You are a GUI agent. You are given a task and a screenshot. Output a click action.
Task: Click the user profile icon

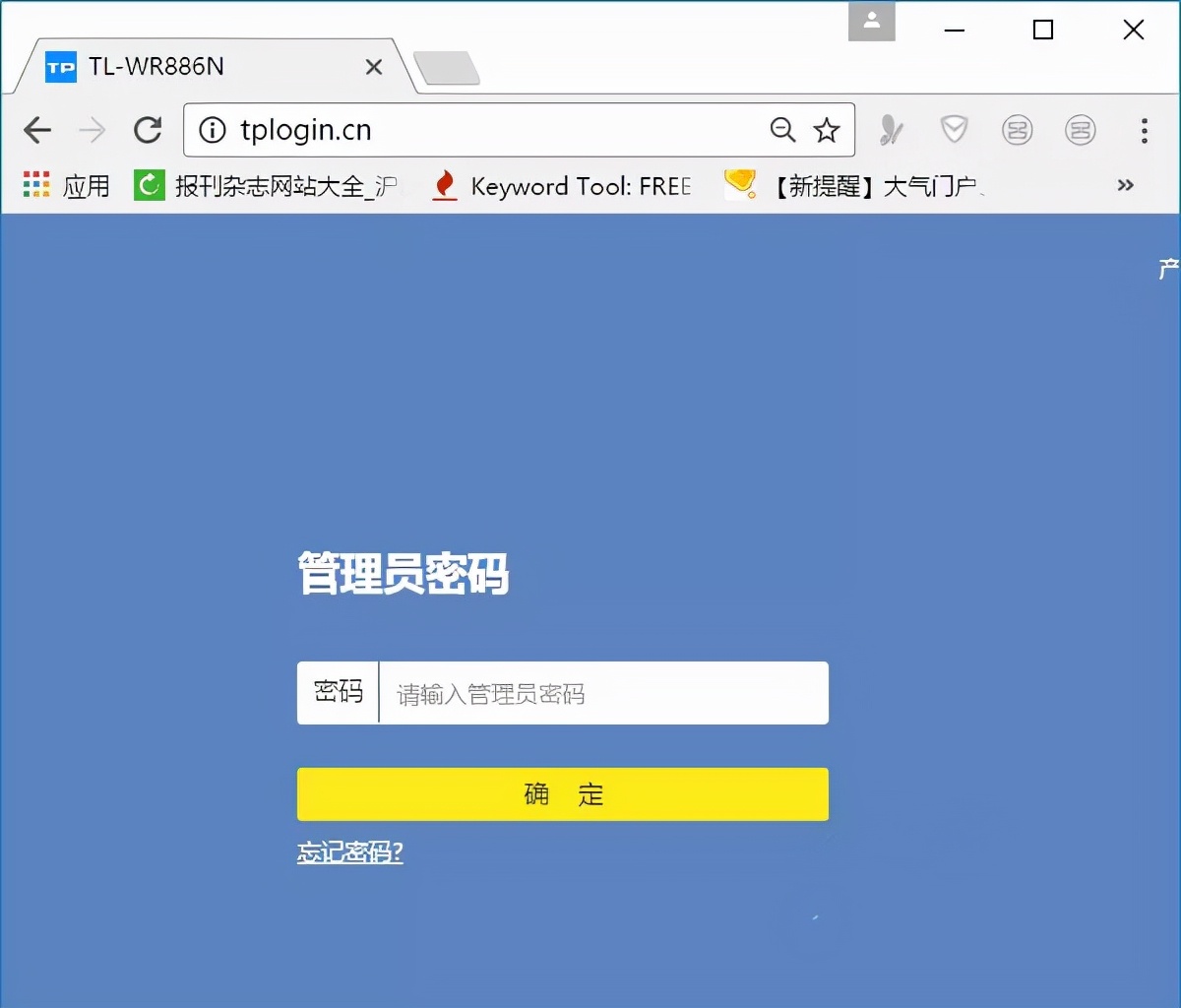872,22
